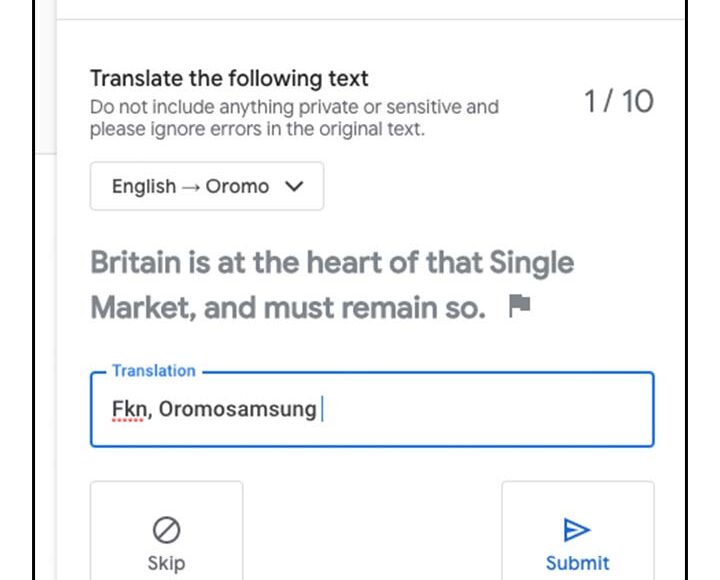Click the chevron arrow beside Oromo
The height and width of the screenshot is (580, 720).
294,186
